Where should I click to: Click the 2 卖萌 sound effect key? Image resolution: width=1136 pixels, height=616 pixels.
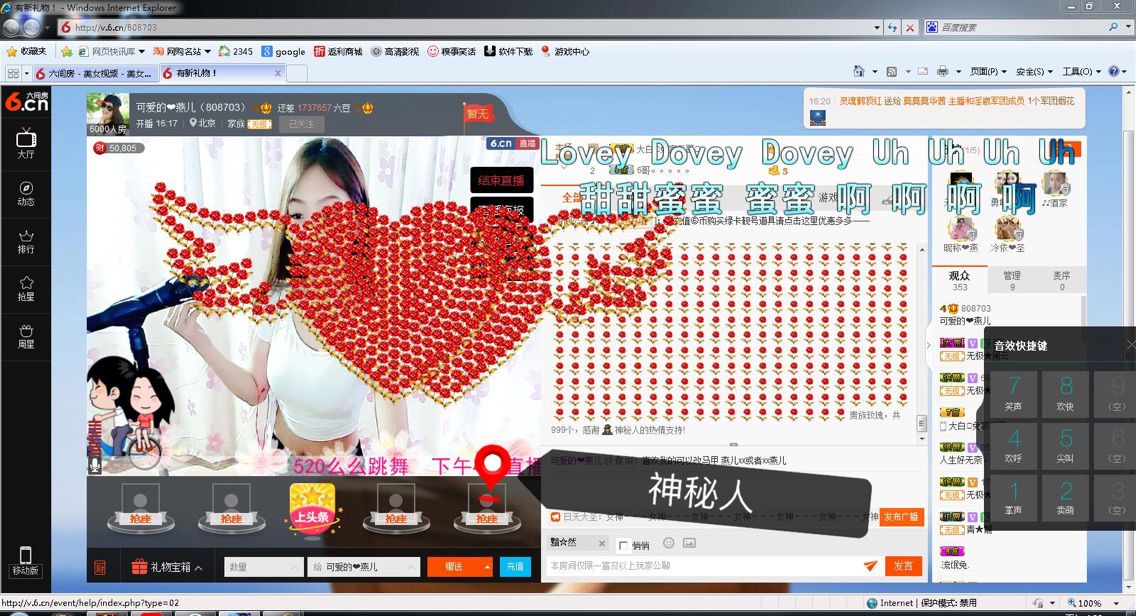tap(1065, 497)
